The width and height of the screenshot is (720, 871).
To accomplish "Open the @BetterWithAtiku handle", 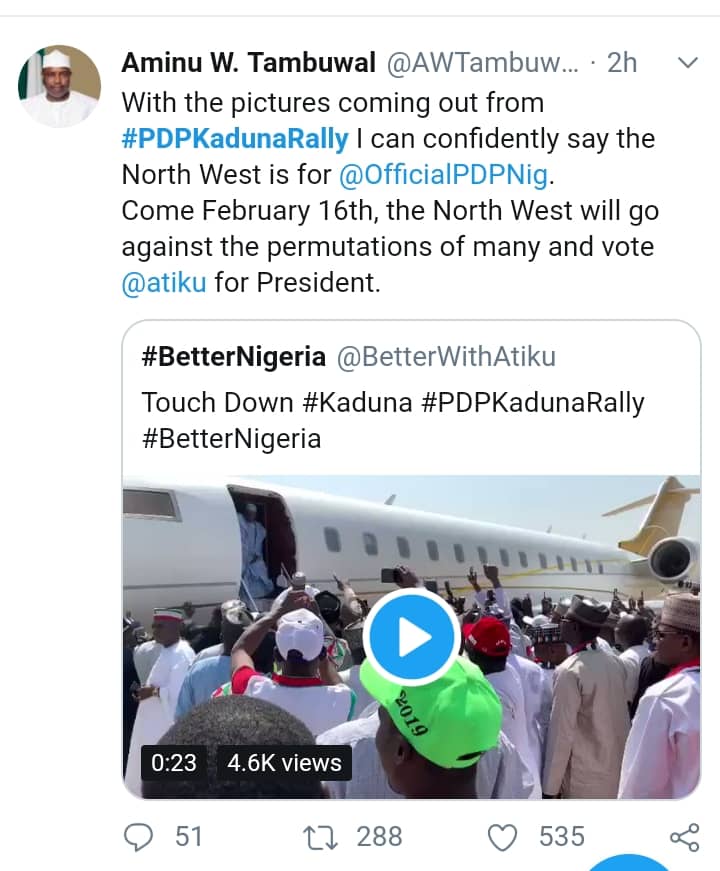I will (446, 356).
